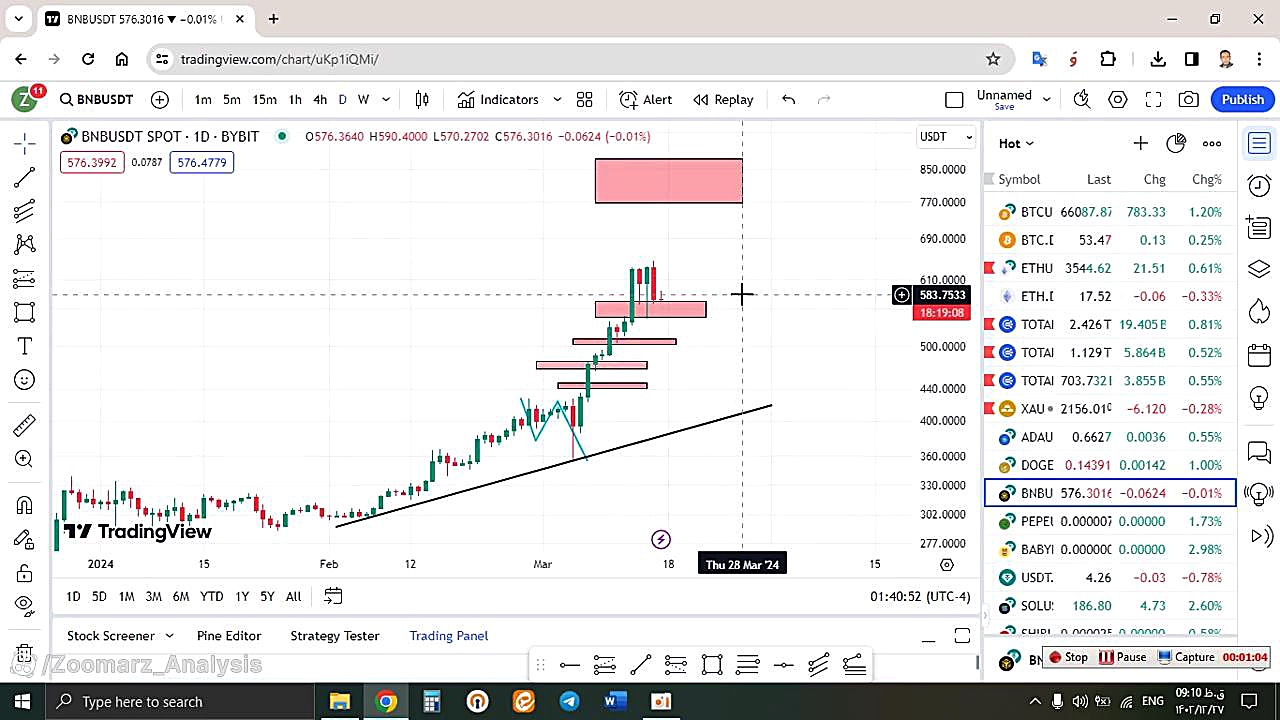Open the layout setup square icon

coord(954,99)
